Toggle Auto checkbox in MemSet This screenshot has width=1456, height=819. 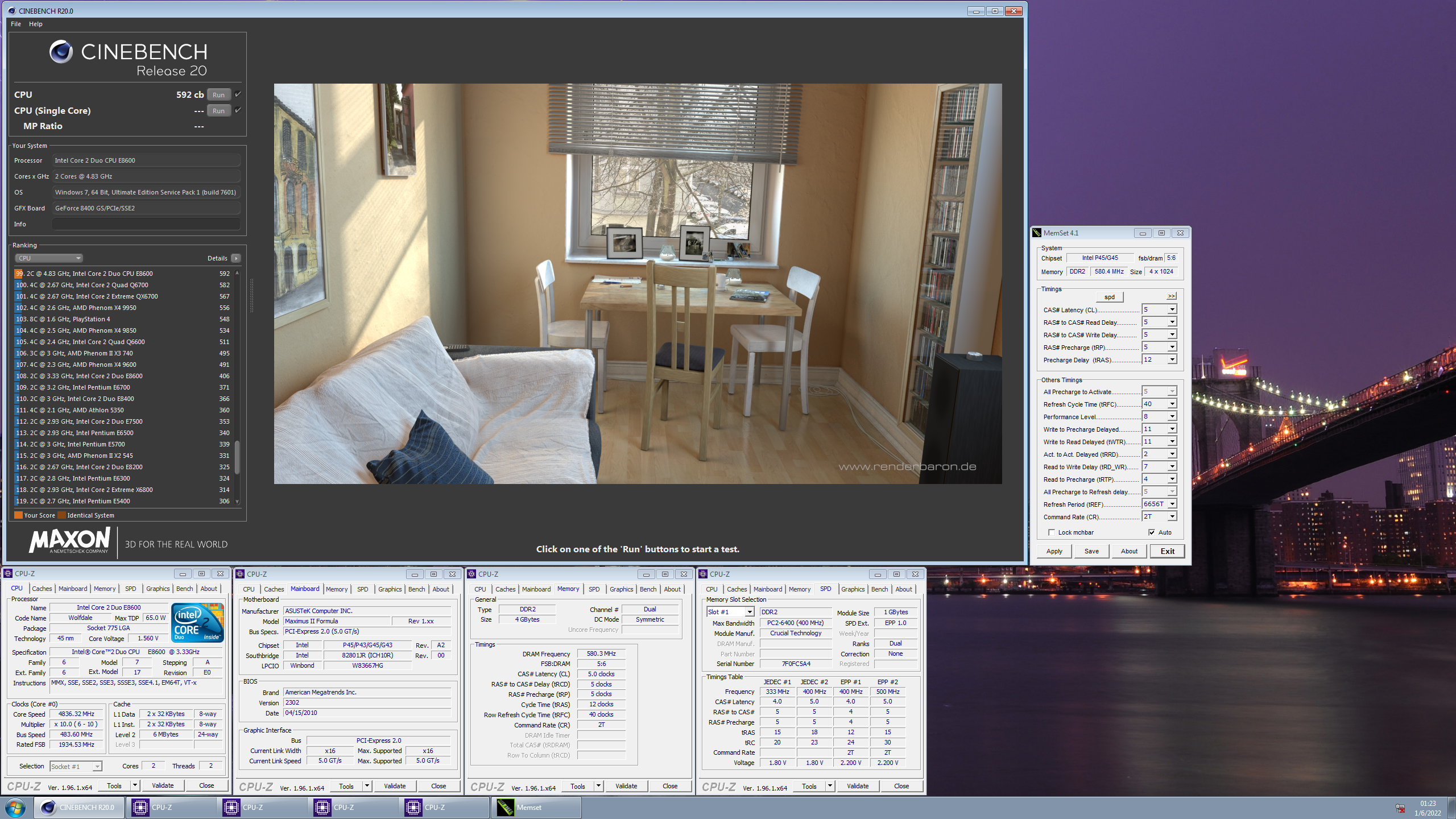(x=1152, y=533)
